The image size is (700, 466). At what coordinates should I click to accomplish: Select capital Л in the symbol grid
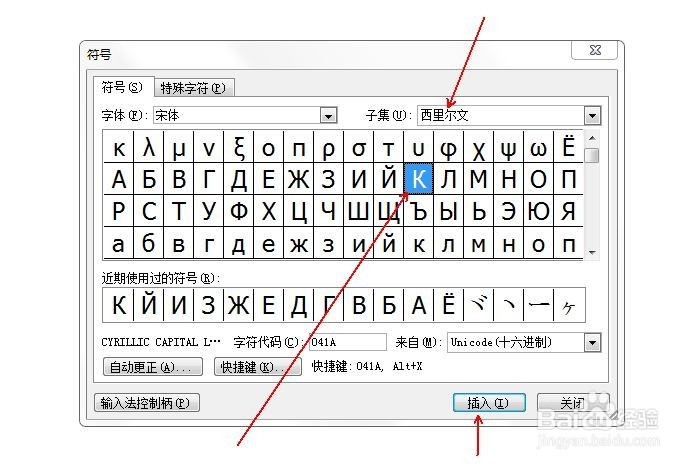449,179
